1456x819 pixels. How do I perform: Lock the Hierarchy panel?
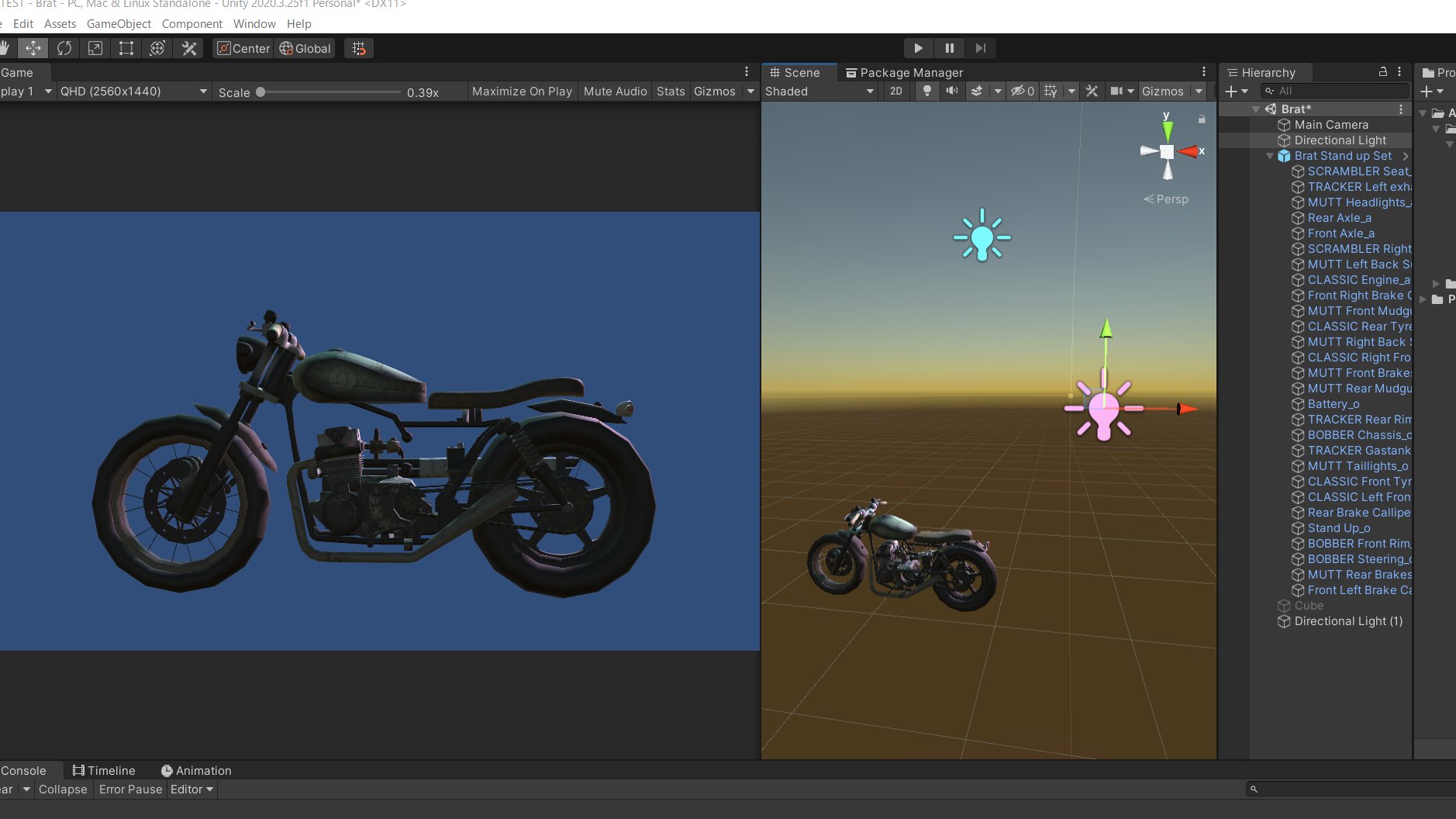(1382, 71)
